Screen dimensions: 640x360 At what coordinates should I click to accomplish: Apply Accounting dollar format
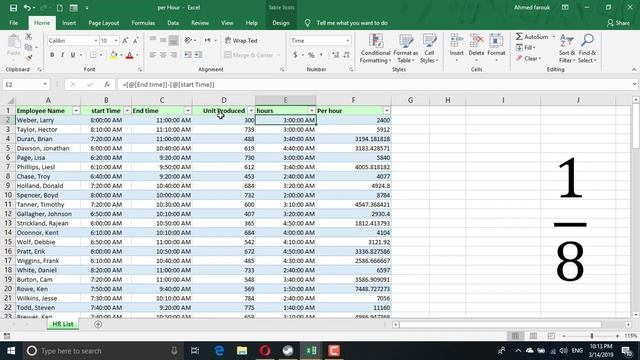click(295, 55)
